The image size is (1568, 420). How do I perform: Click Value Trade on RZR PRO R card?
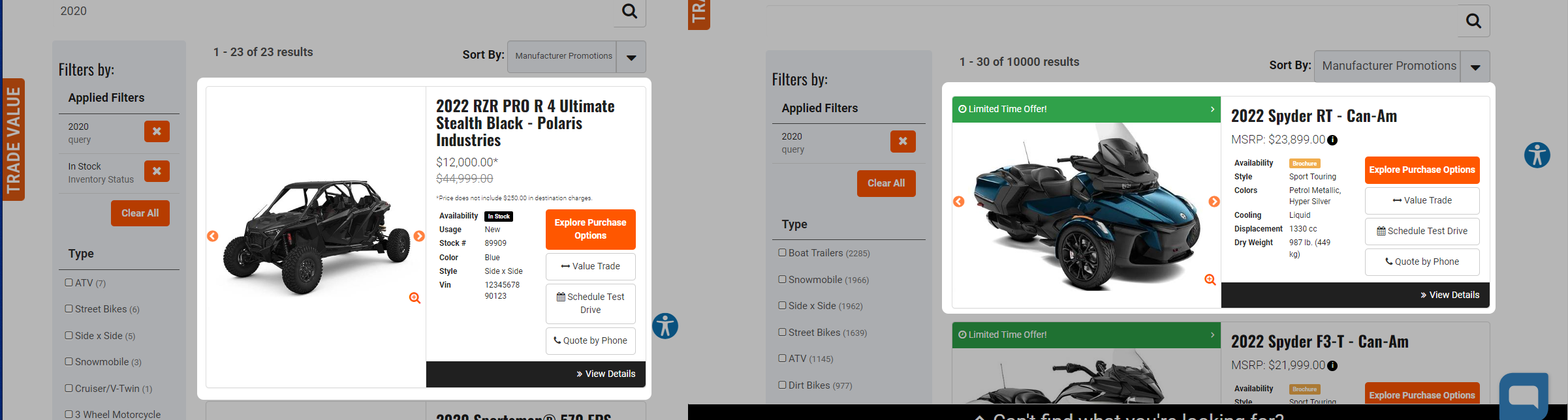[x=590, y=266]
